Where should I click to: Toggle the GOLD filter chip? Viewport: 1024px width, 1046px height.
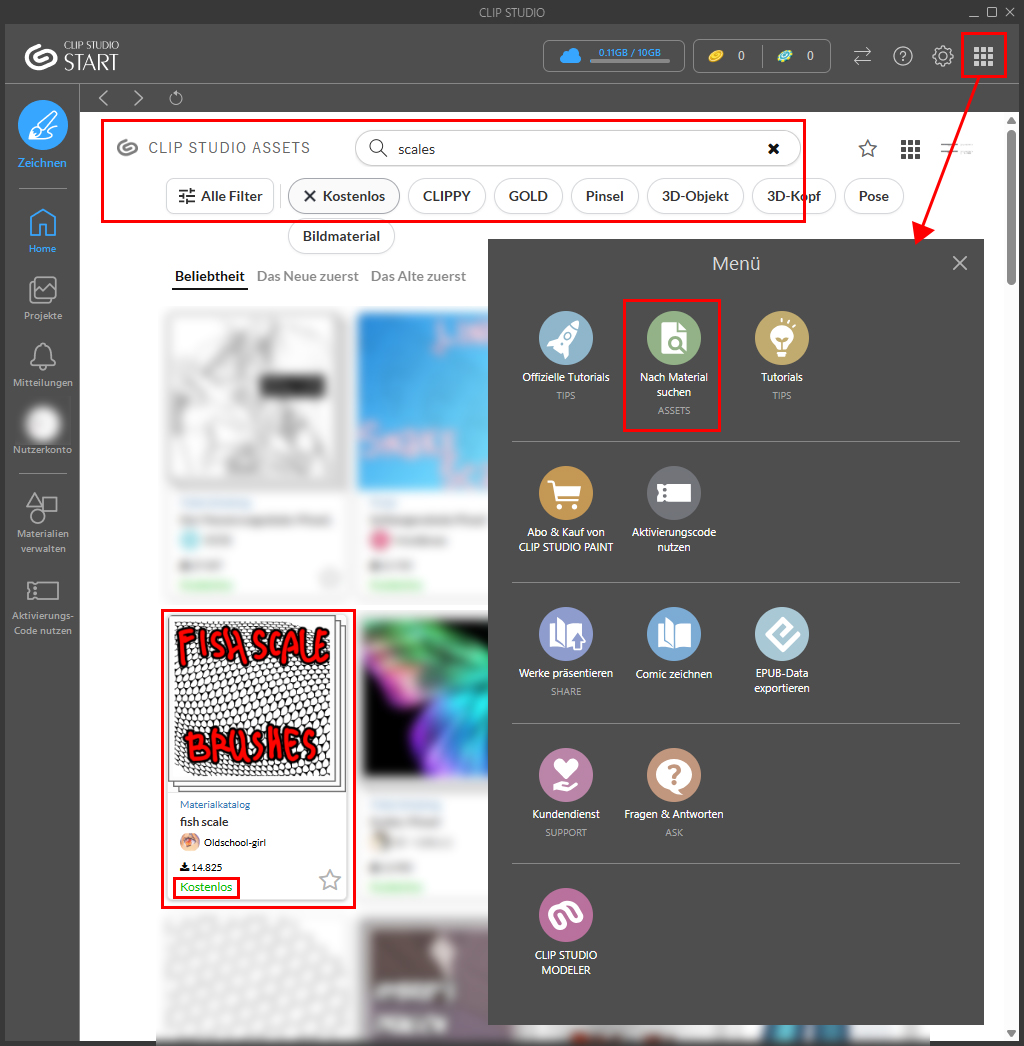528,196
